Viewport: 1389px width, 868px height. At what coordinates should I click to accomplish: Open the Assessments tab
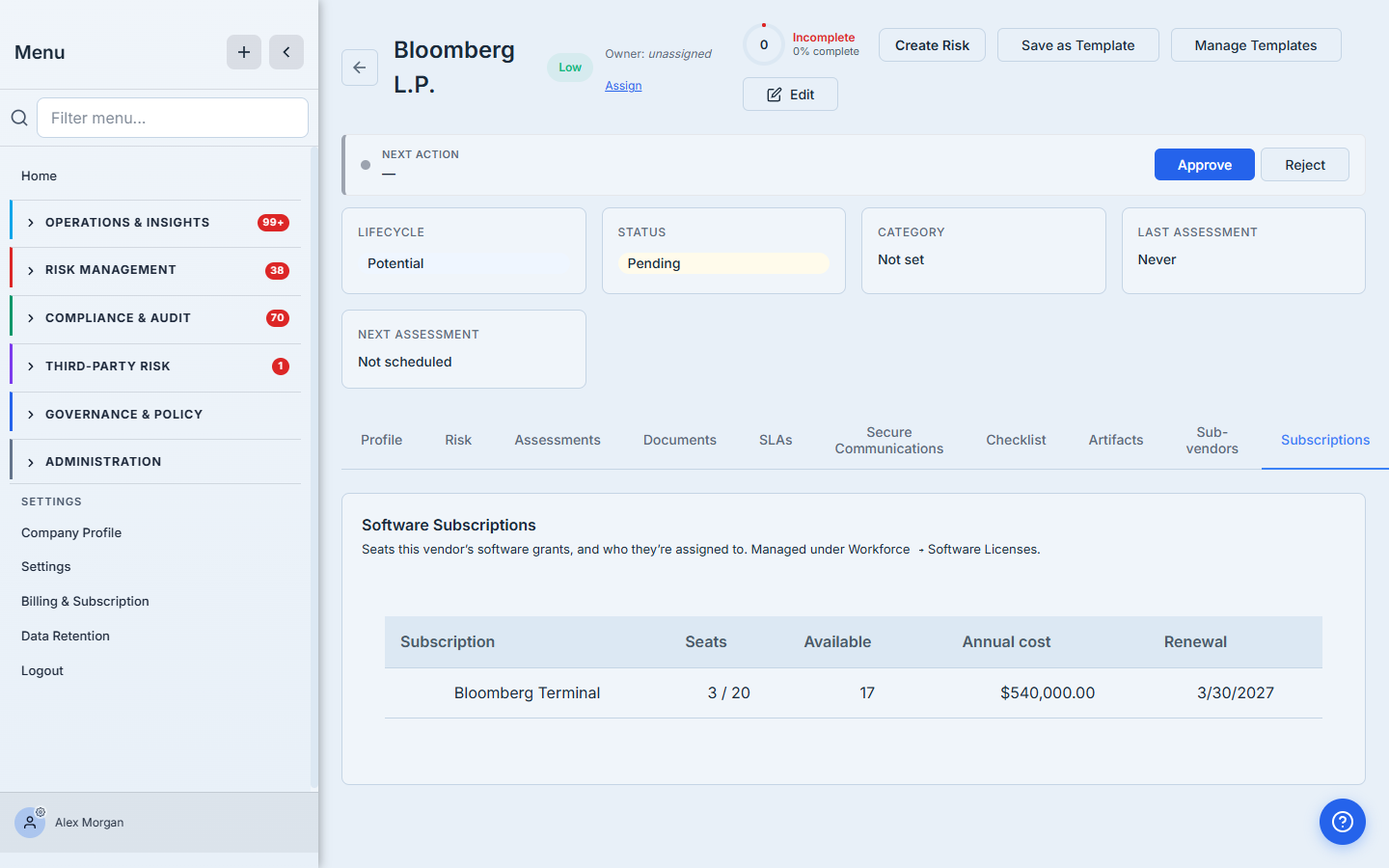[x=558, y=440]
